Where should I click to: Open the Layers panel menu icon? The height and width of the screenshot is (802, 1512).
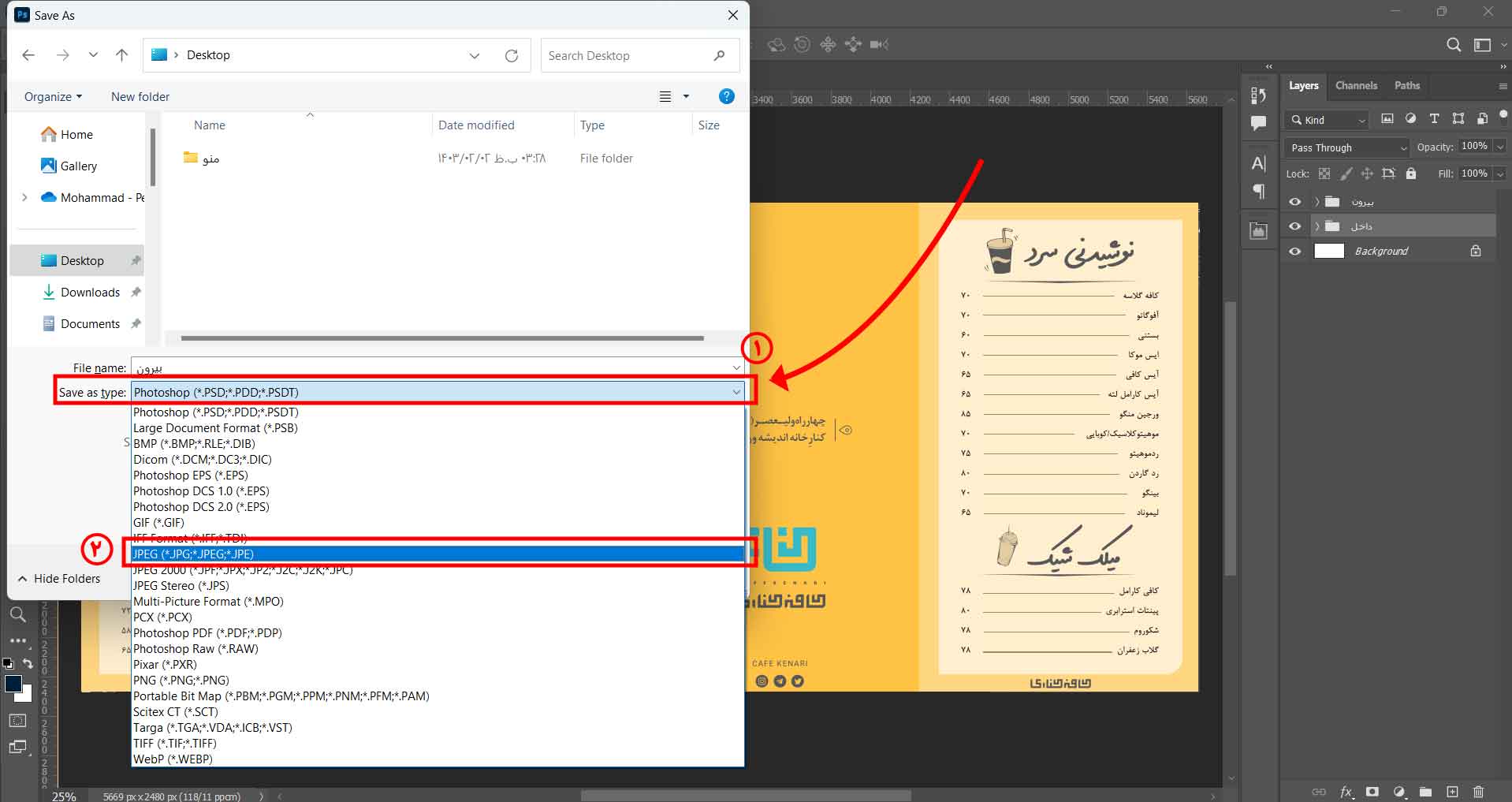point(1503,86)
